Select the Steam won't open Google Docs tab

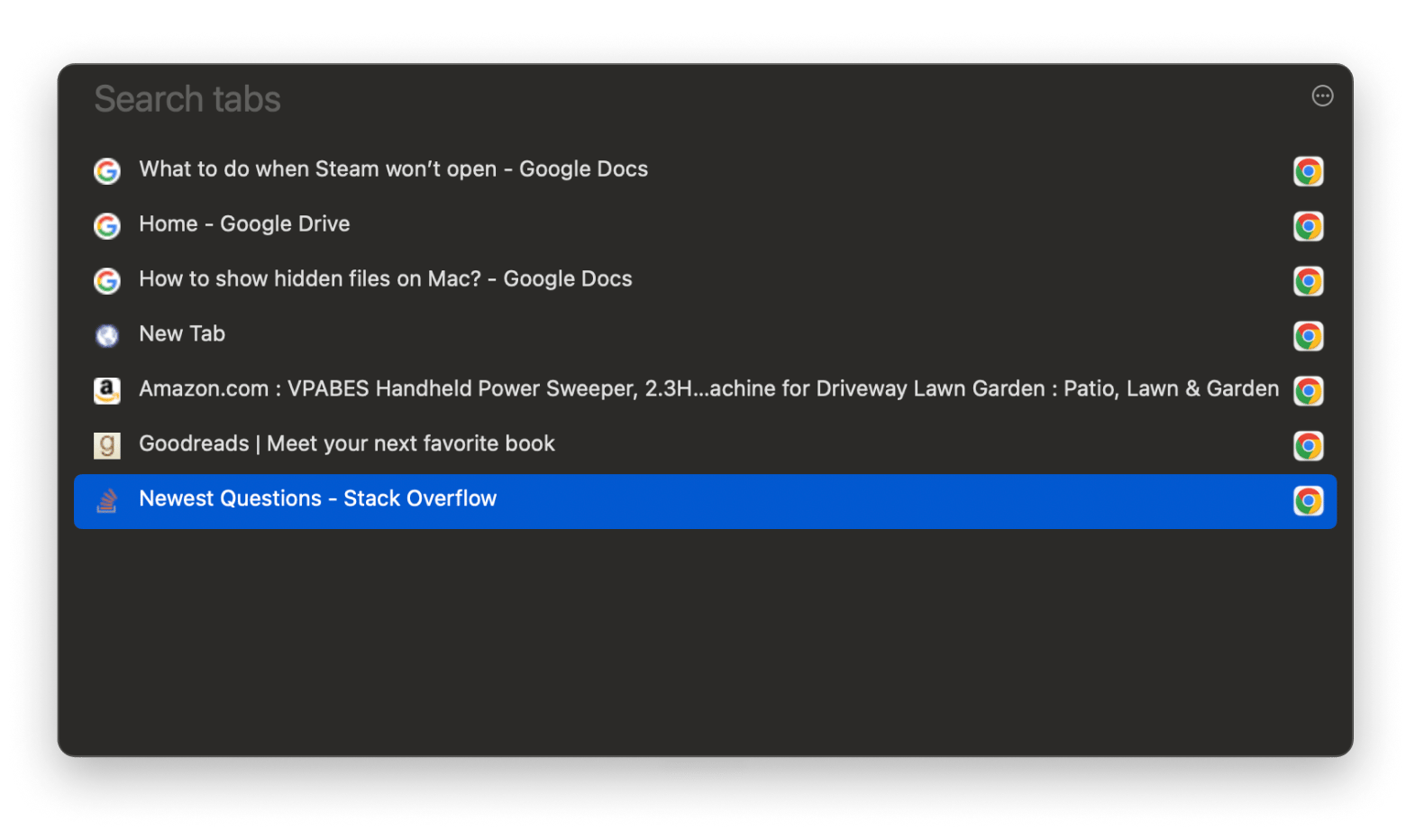(x=393, y=169)
